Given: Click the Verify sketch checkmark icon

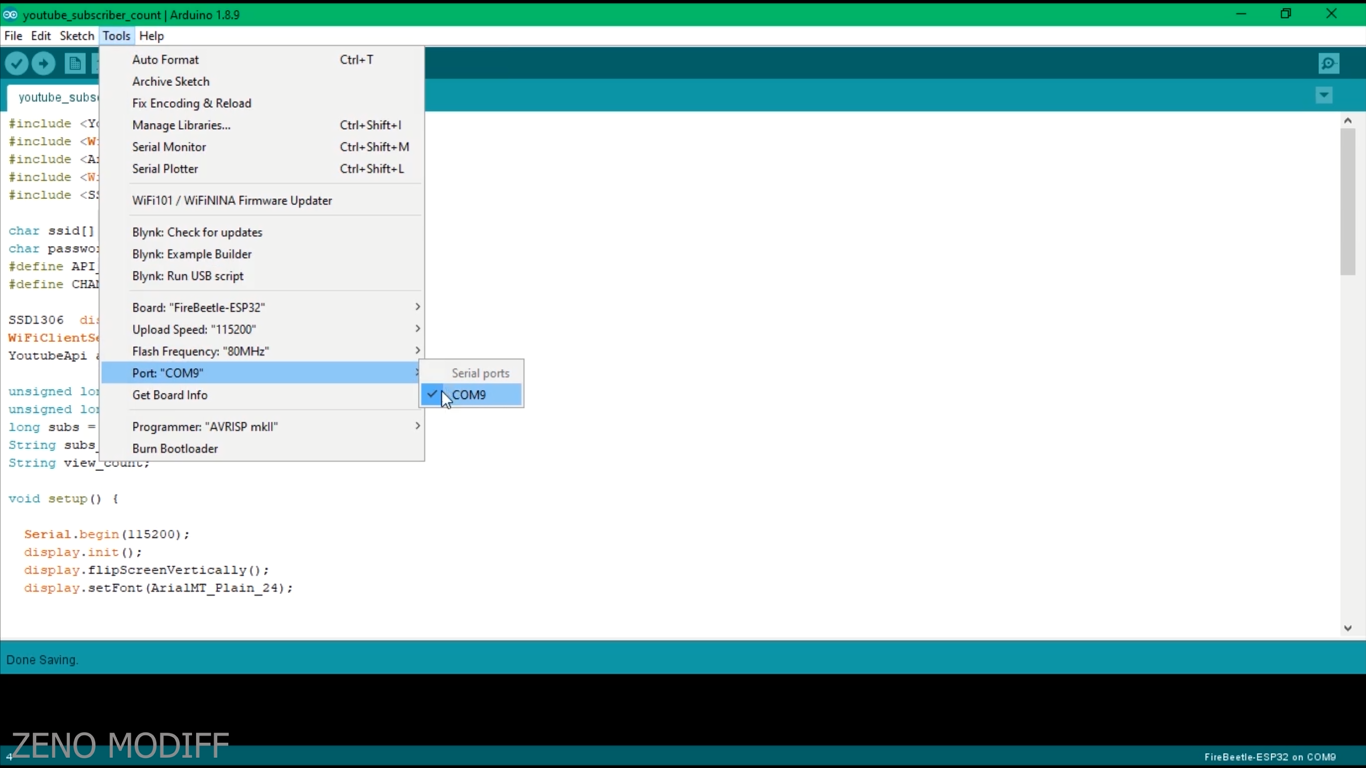Looking at the screenshot, I should coord(17,64).
